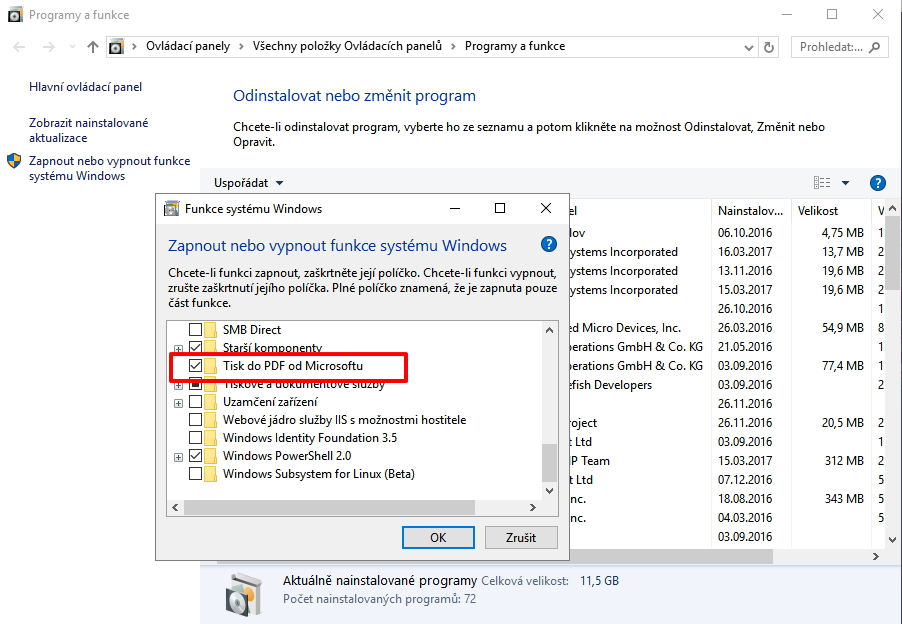902x624 pixels.
Task: Click the Back navigation arrow
Action: click(x=19, y=47)
